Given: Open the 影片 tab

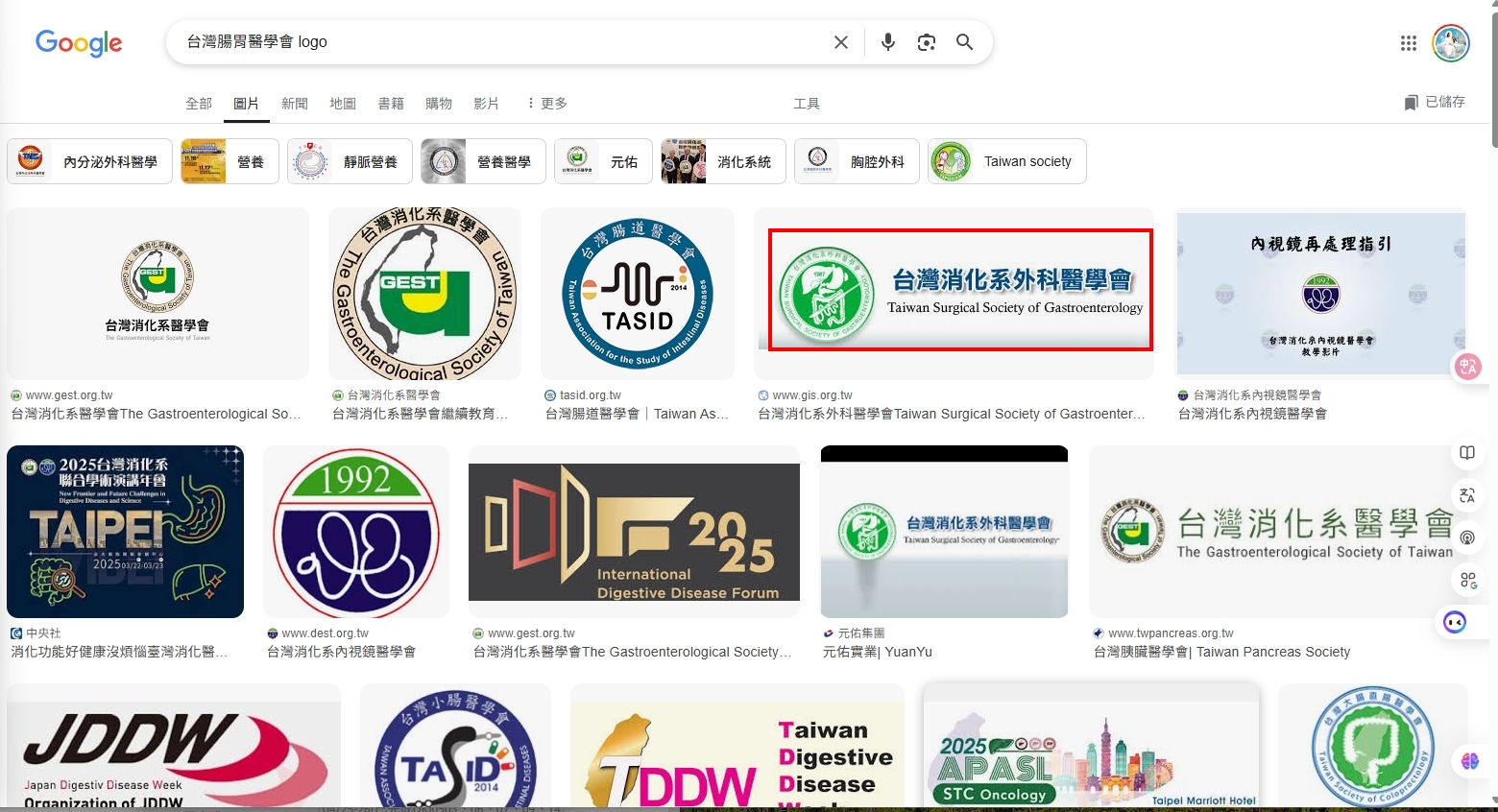Looking at the screenshot, I should tap(487, 103).
